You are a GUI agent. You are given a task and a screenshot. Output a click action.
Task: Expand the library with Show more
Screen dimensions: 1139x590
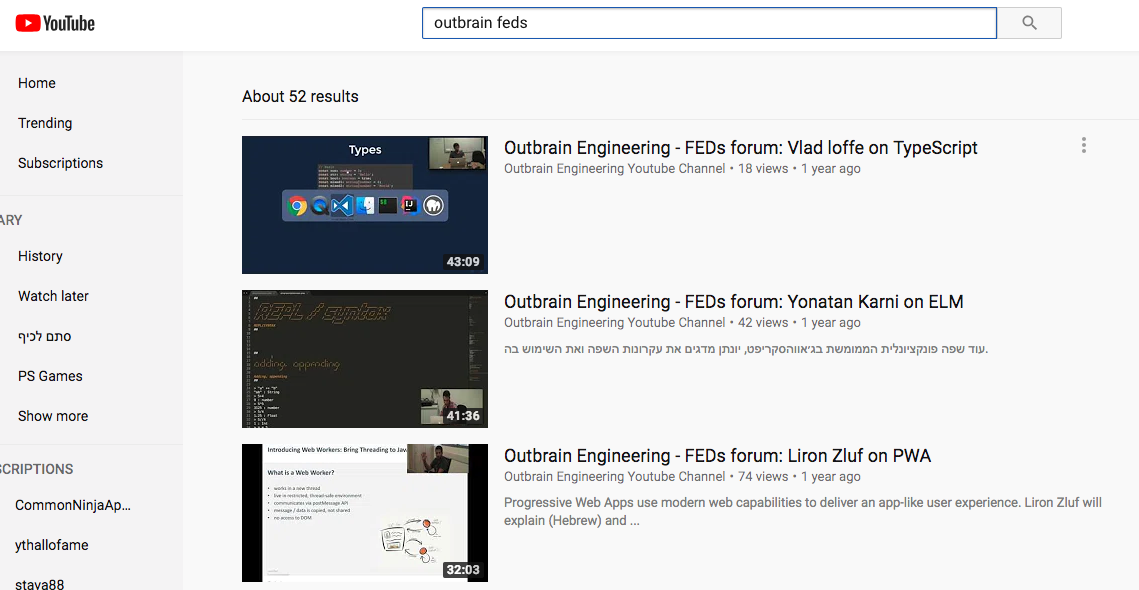53,416
